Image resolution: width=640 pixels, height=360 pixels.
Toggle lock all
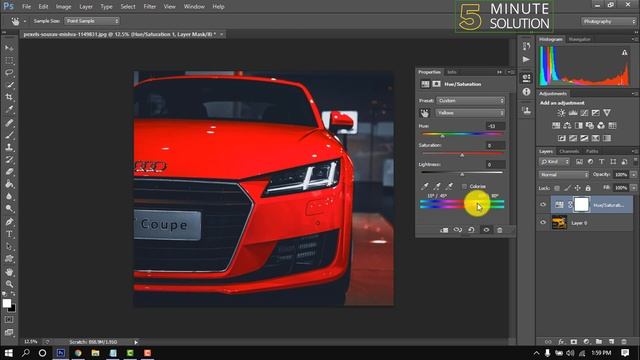[x=588, y=188]
